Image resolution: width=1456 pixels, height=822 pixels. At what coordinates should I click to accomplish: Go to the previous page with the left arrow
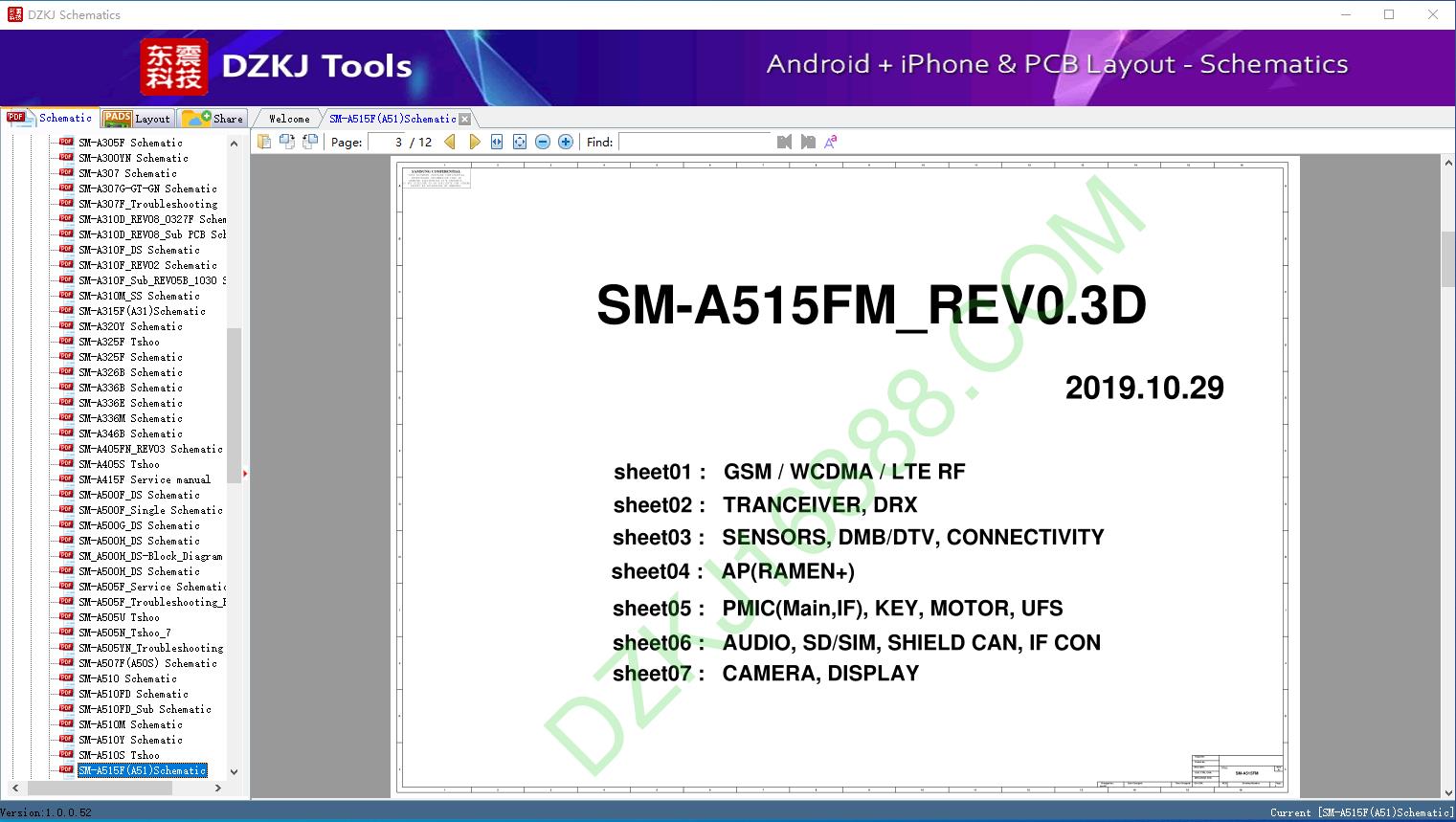[450, 142]
